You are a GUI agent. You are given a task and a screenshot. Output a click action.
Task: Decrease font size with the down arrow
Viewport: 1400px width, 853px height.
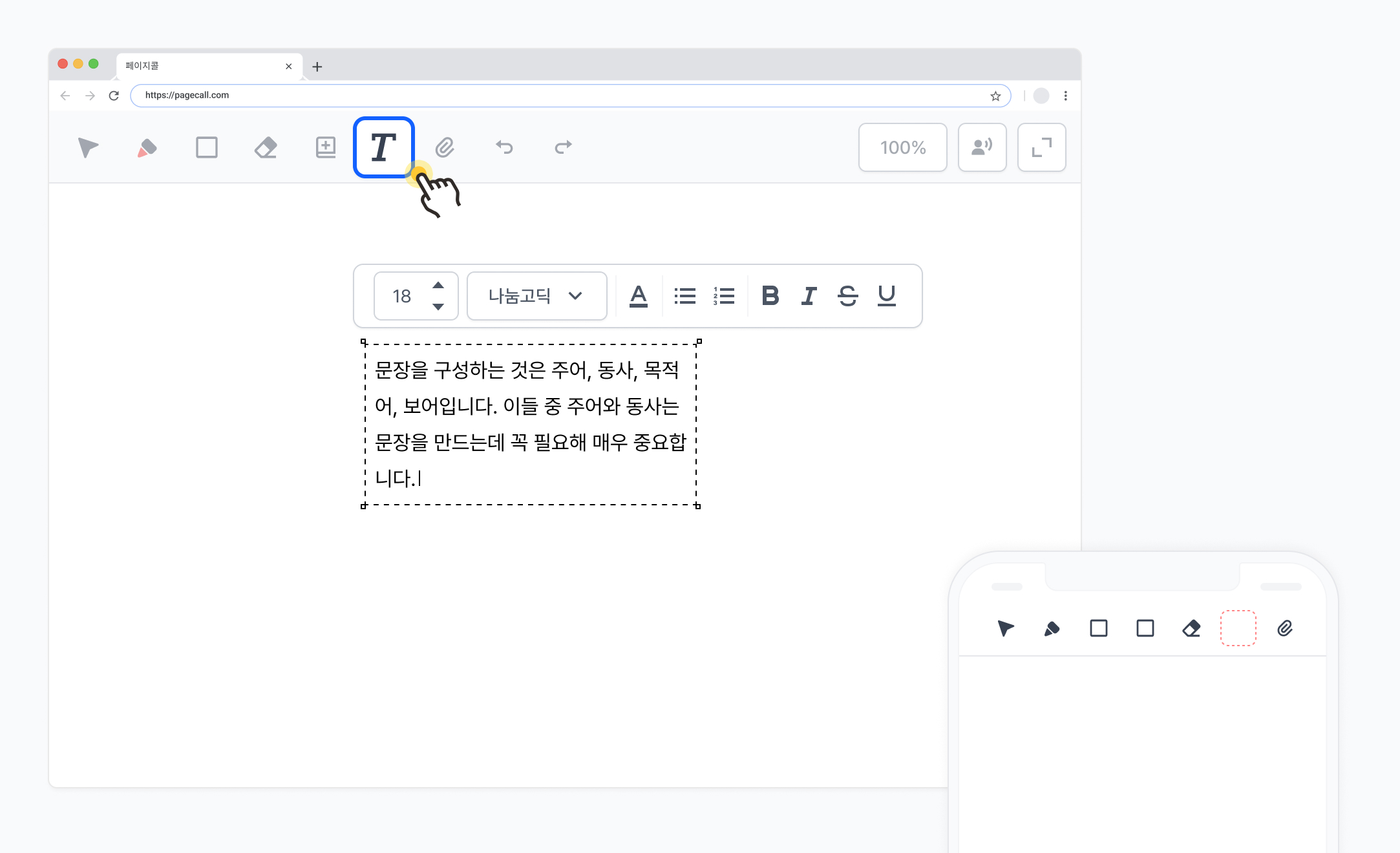tap(438, 307)
